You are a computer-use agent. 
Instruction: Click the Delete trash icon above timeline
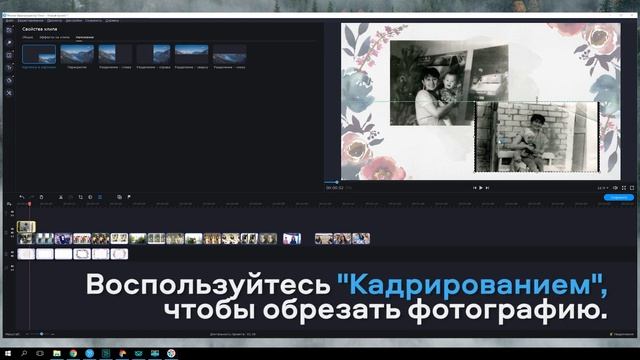click(41, 197)
